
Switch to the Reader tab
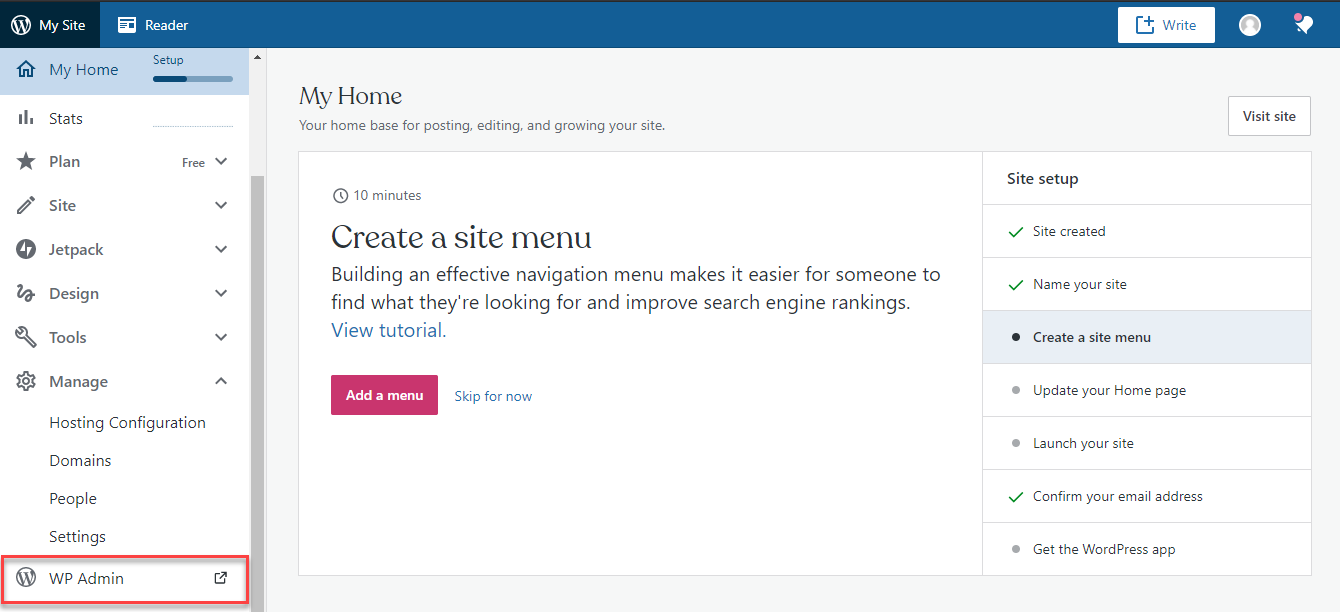[152, 24]
